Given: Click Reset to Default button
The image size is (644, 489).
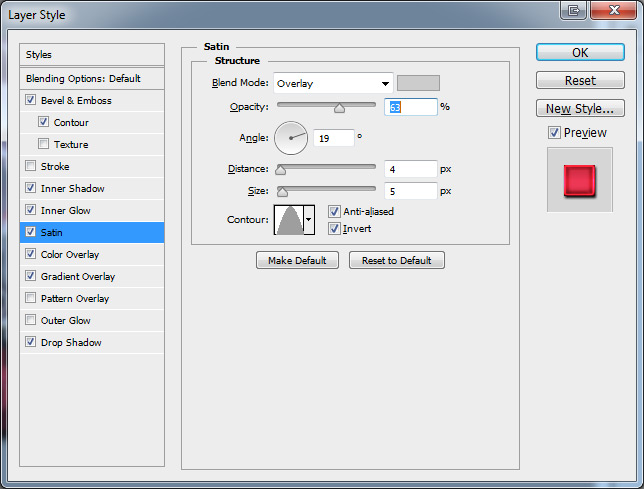Looking at the screenshot, I should click(x=396, y=260).
